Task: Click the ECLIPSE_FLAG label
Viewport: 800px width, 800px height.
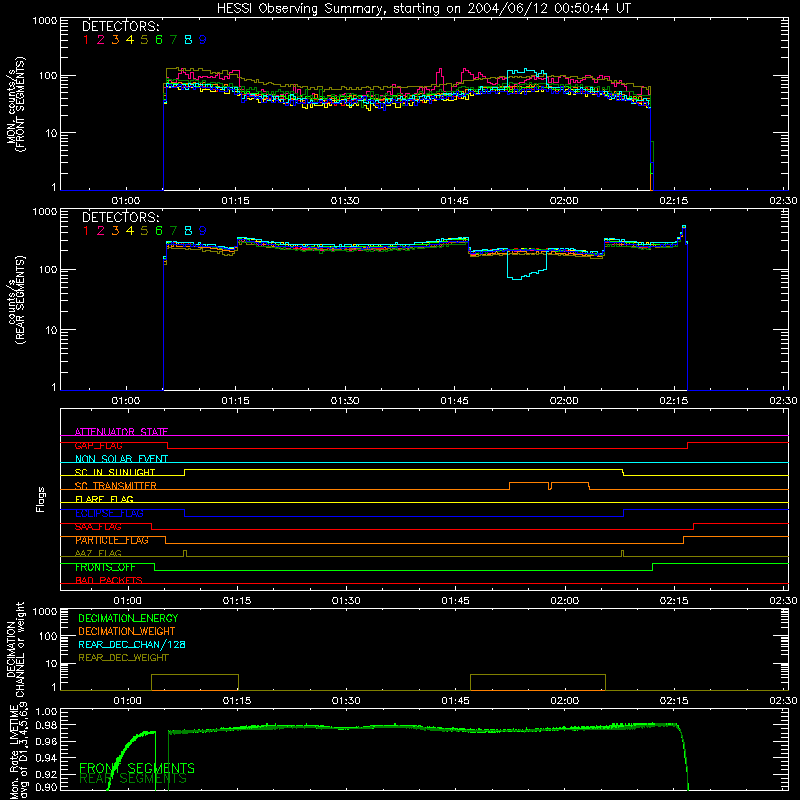Action: (109, 513)
